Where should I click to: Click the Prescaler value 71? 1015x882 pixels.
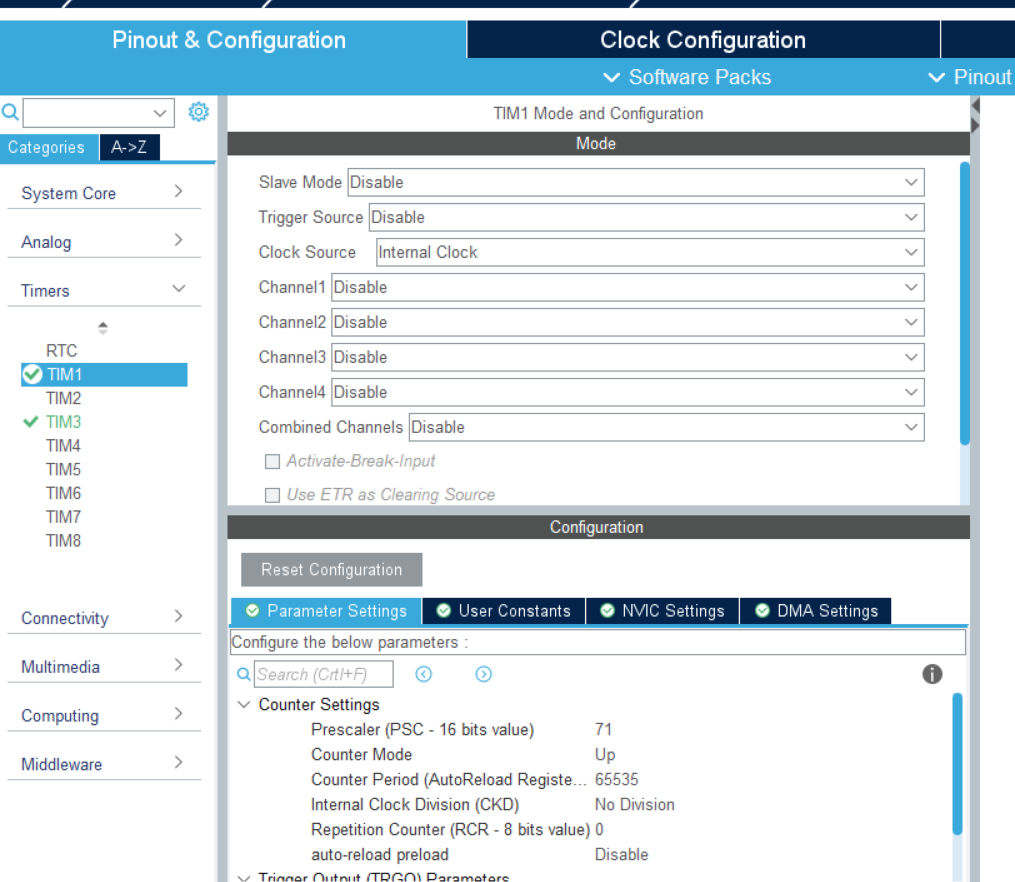coord(603,729)
